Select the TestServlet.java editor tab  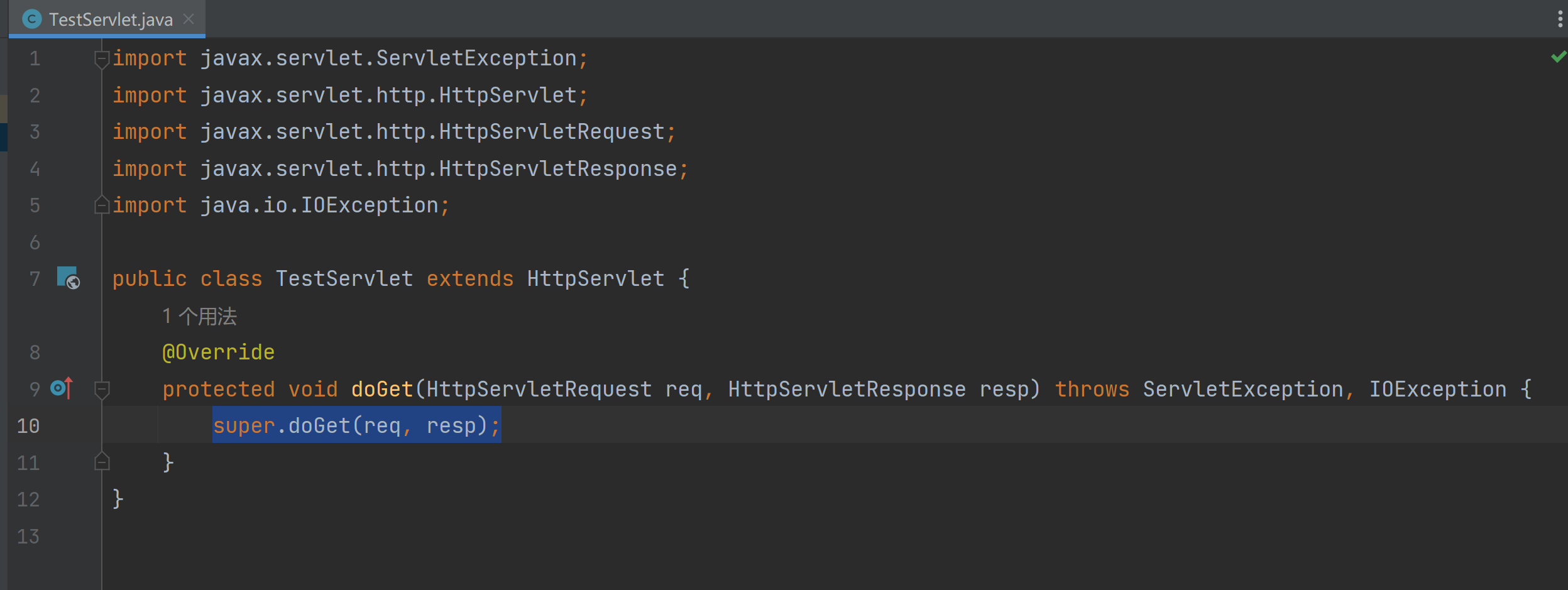pos(111,19)
